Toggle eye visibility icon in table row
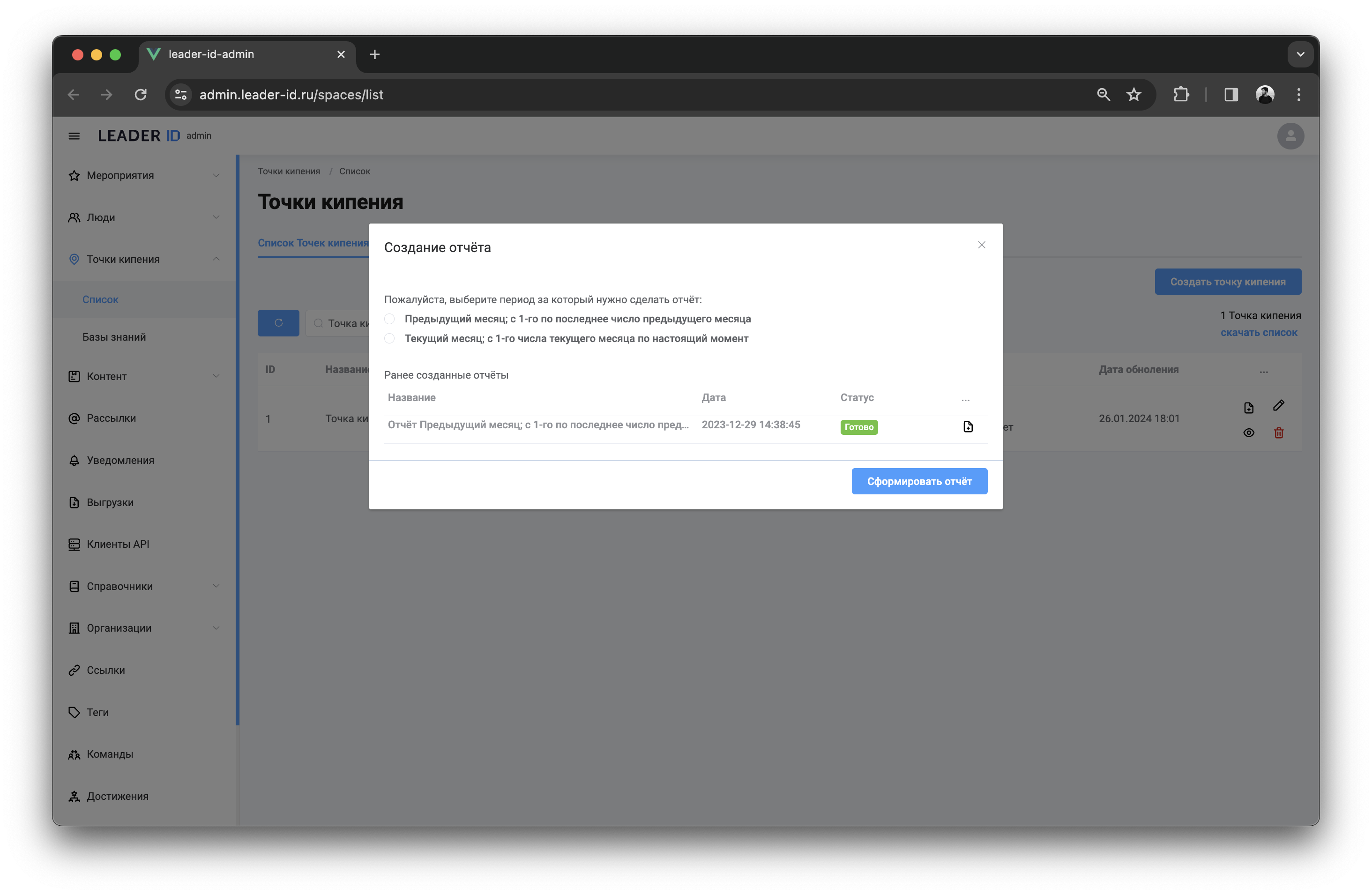Viewport: 1372px width, 895px height. click(1249, 433)
